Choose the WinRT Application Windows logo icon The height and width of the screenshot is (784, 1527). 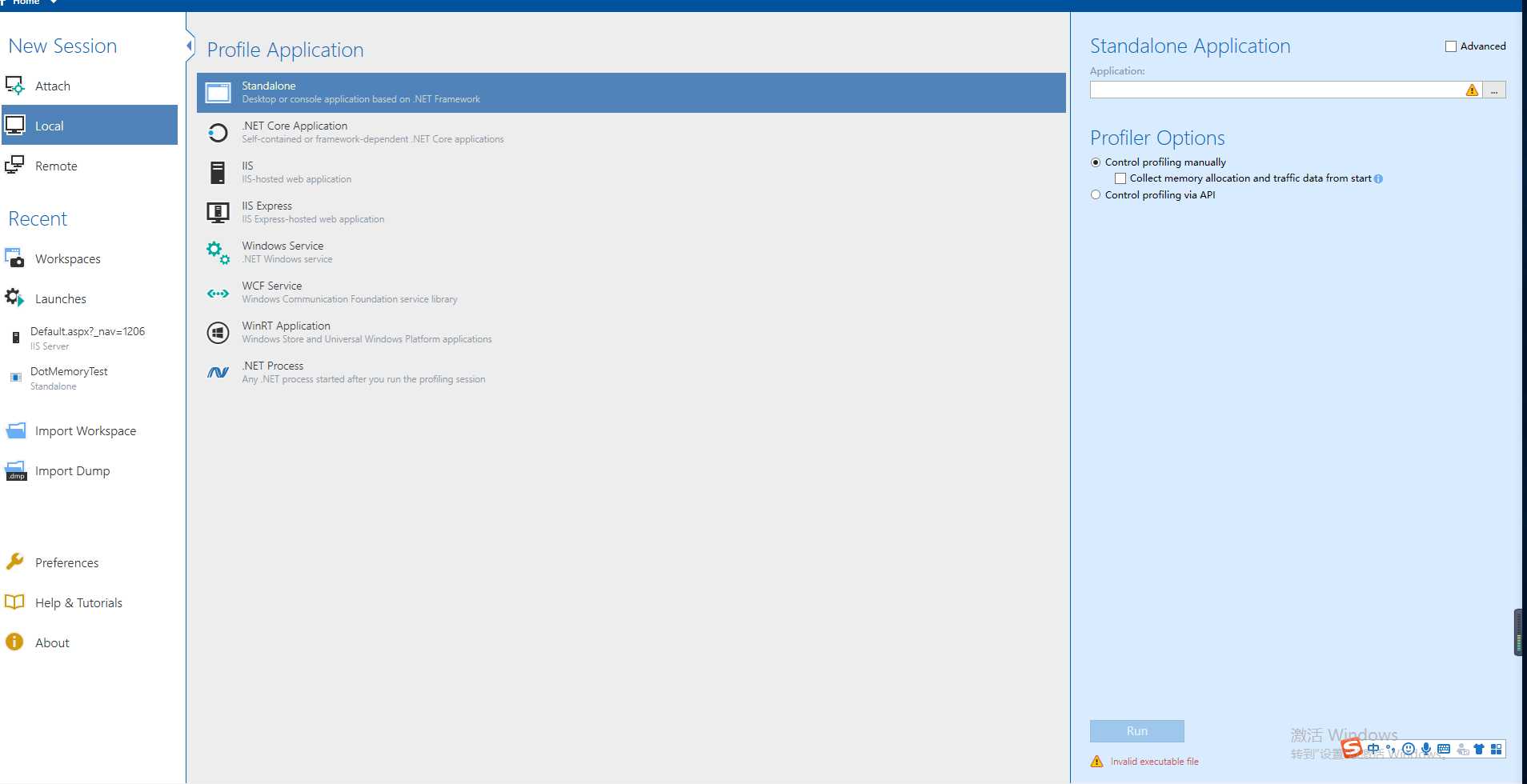coord(218,332)
